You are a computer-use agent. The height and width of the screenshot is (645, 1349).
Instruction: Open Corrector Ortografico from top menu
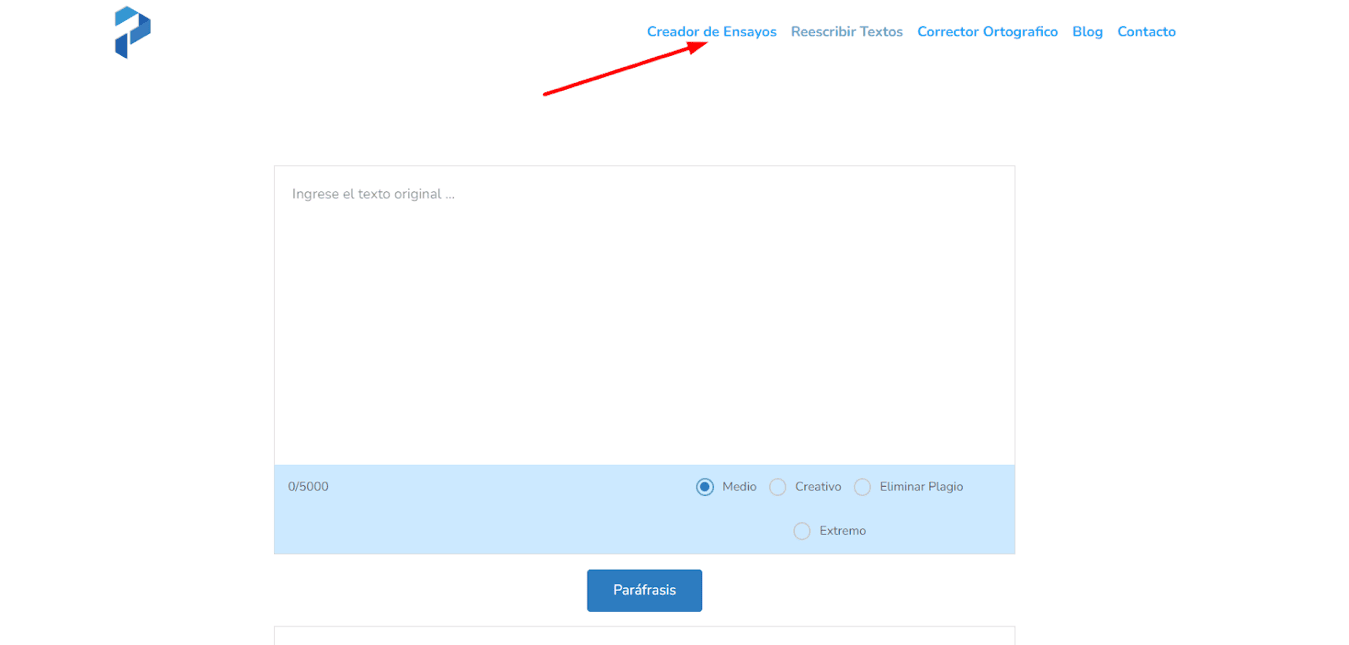[987, 32]
